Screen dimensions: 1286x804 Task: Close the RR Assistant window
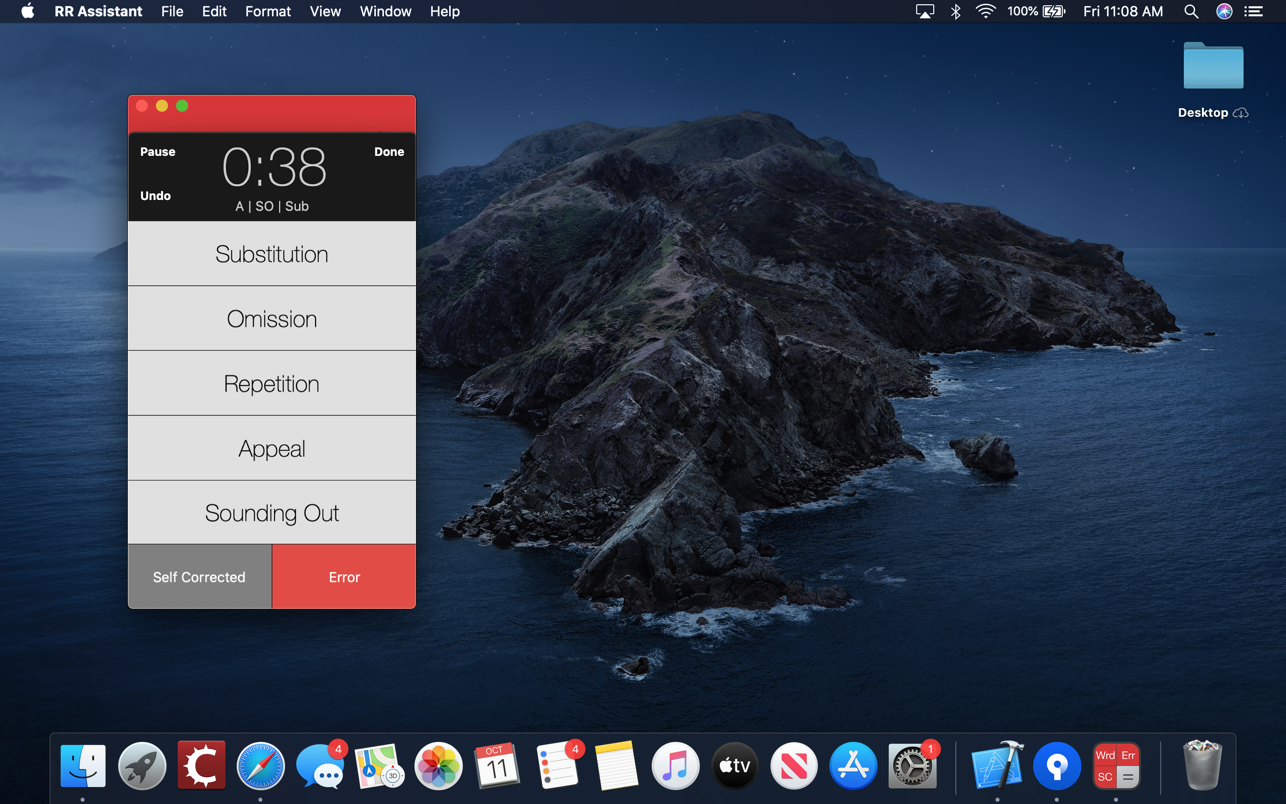point(142,106)
